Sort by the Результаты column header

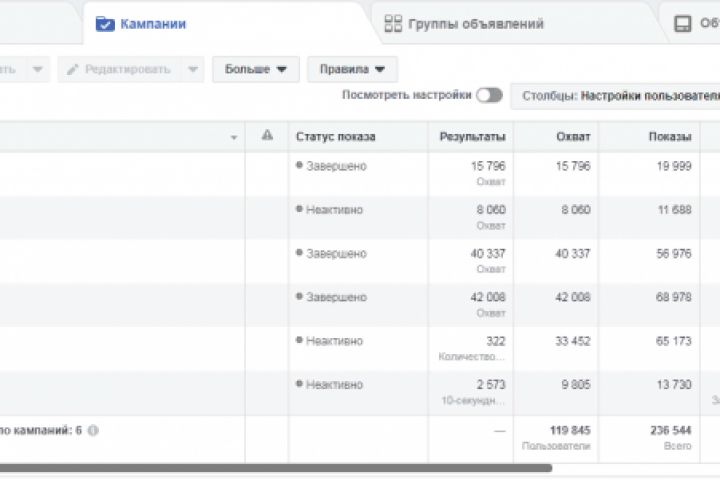472,137
